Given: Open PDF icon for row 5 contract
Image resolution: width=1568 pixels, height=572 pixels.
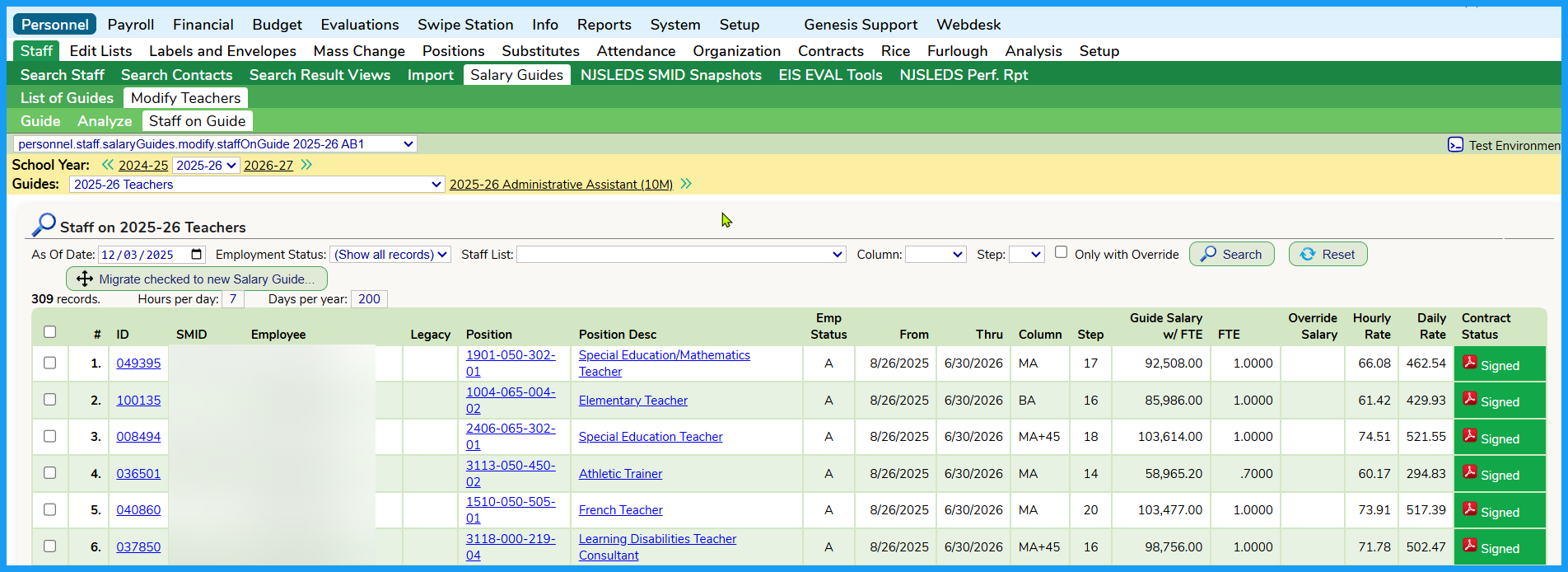Looking at the screenshot, I should coord(1469,509).
